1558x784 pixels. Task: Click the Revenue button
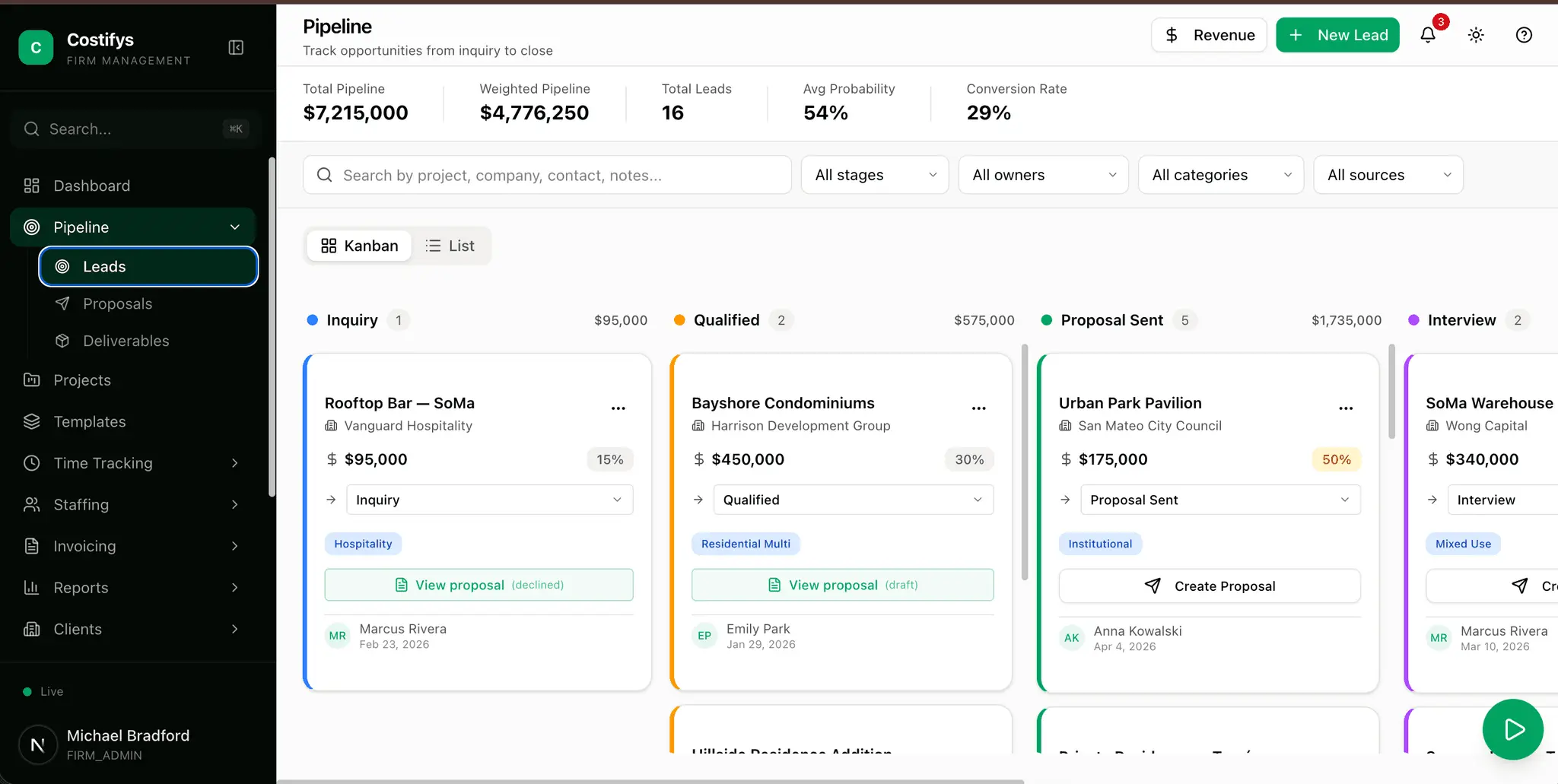1209,35
